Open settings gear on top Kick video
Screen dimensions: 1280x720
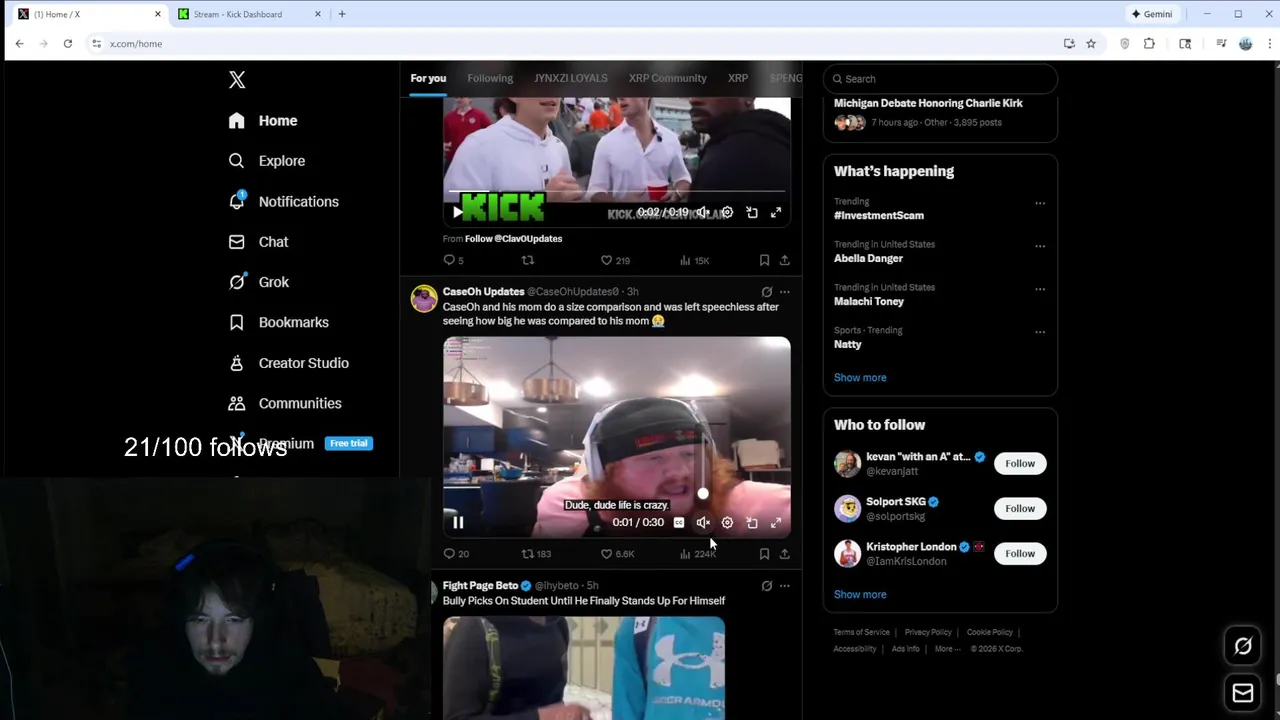(727, 212)
